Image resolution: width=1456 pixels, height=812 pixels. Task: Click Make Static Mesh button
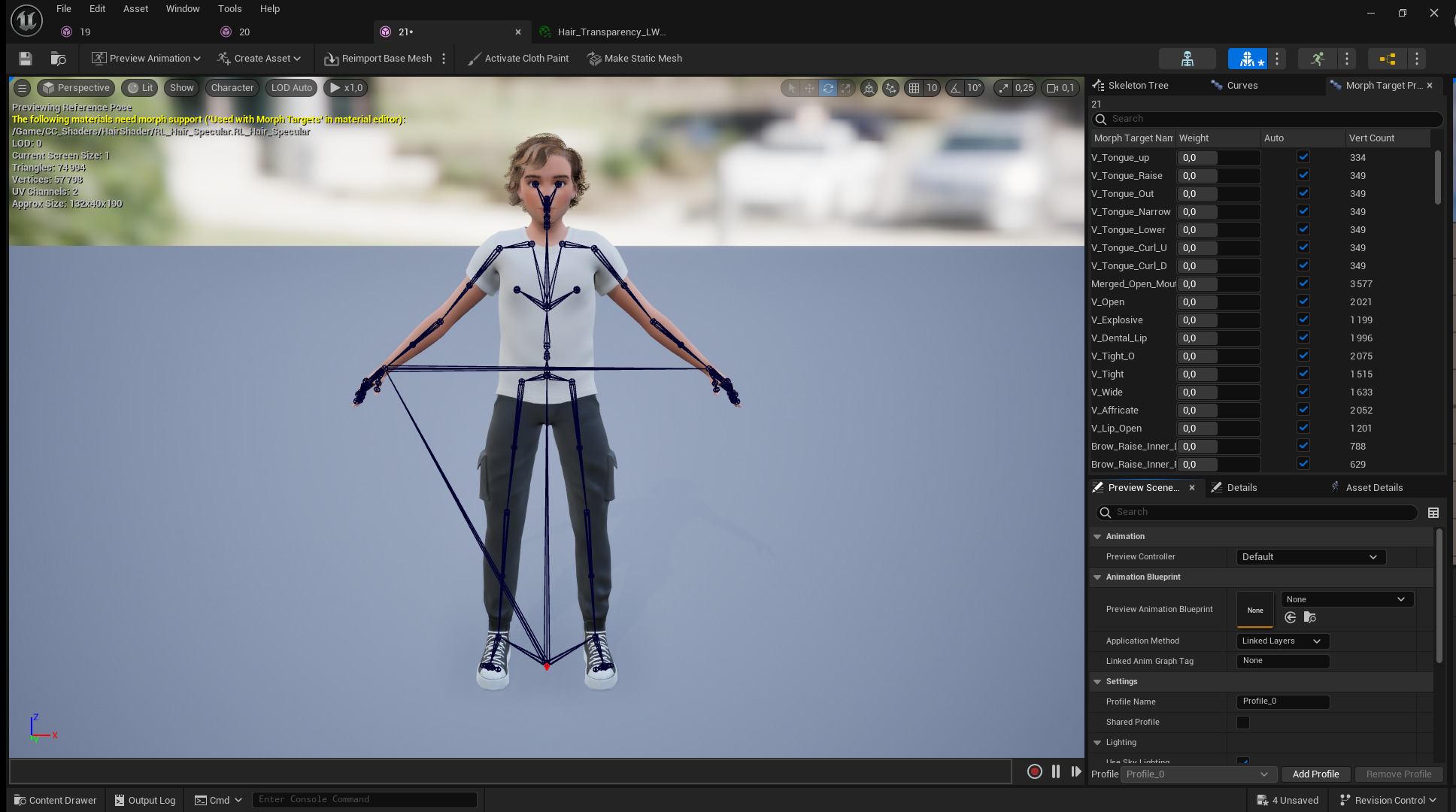[x=635, y=59]
